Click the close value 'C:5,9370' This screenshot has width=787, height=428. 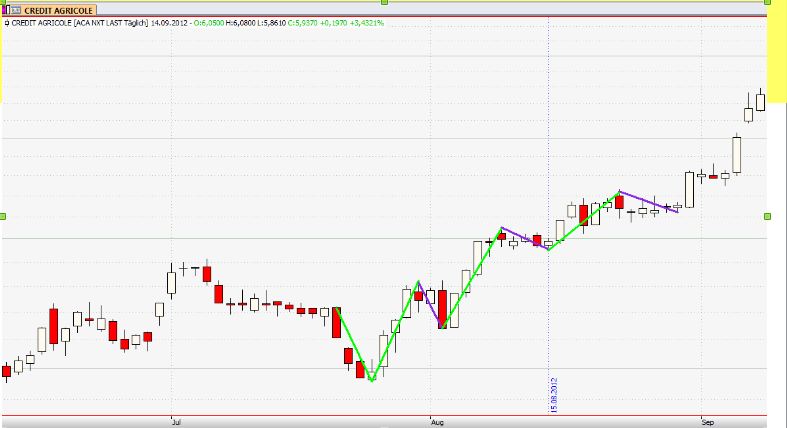[303, 23]
